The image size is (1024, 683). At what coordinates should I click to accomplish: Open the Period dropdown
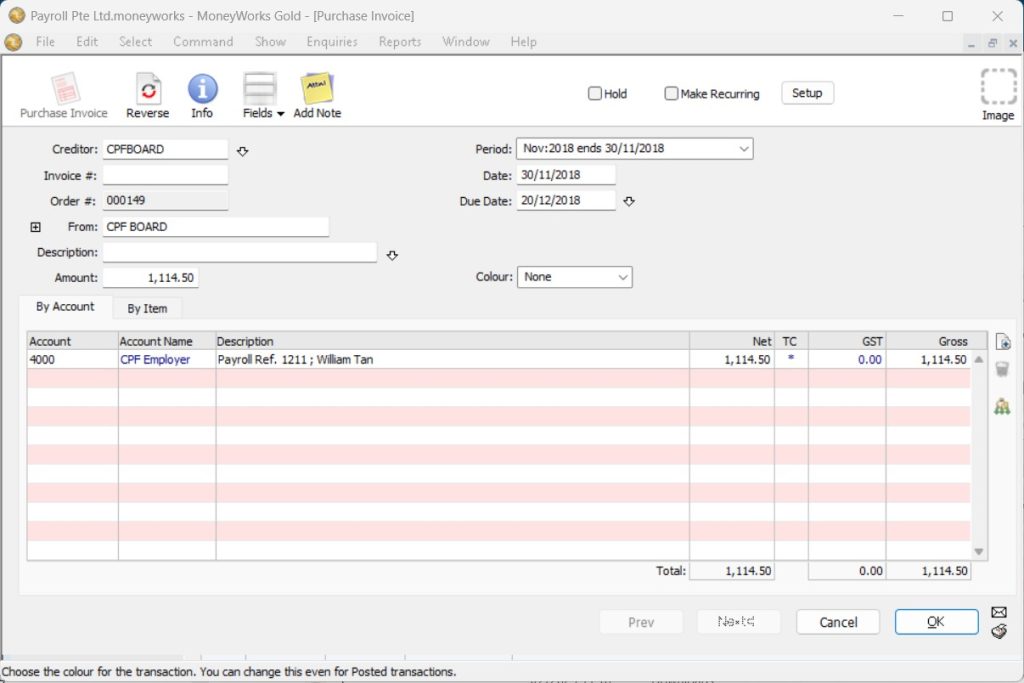(634, 149)
